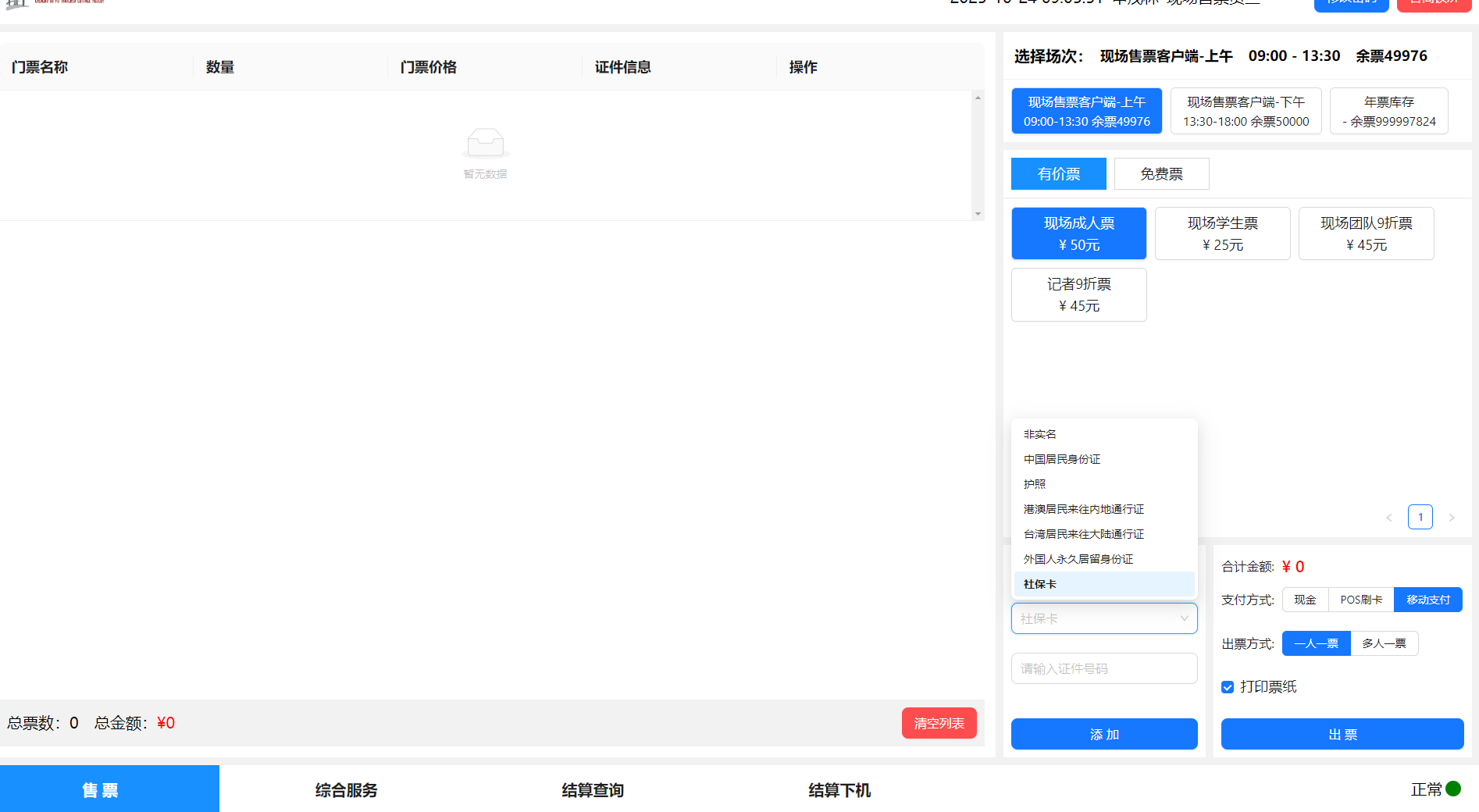Image resolution: width=1479 pixels, height=812 pixels.
Task: Click the previous page arrow in ticket pagination
Action: coord(1389,518)
